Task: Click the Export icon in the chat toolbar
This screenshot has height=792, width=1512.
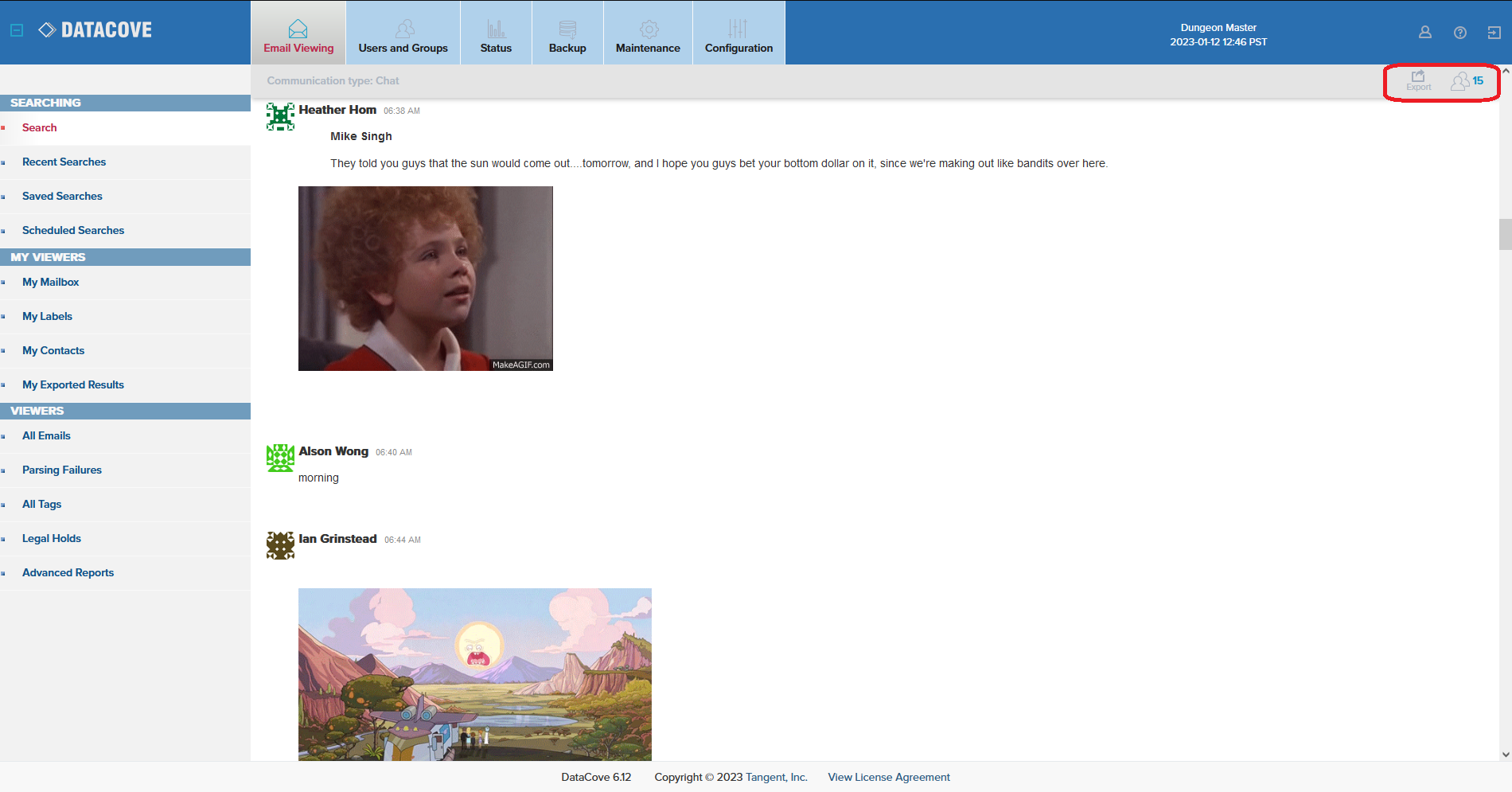Action: 1418,80
